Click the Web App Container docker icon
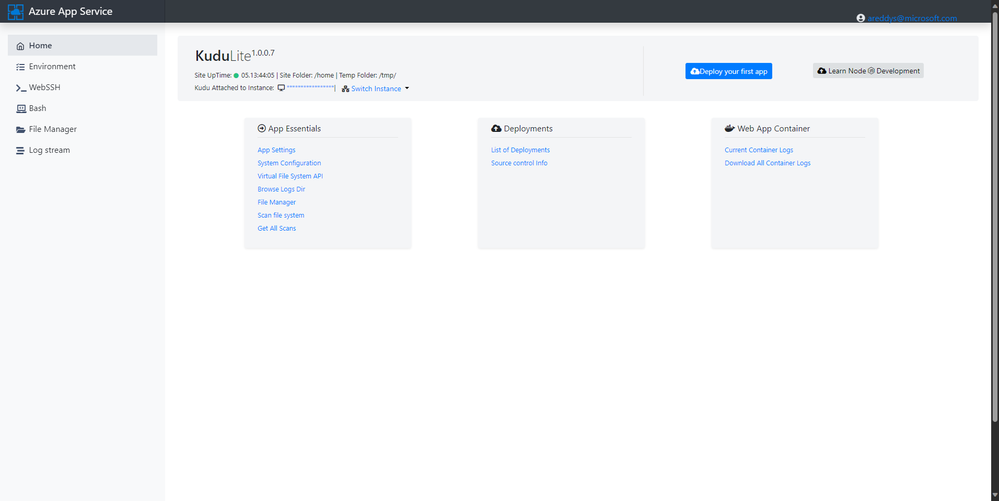The width and height of the screenshot is (999, 501). tap(730, 128)
